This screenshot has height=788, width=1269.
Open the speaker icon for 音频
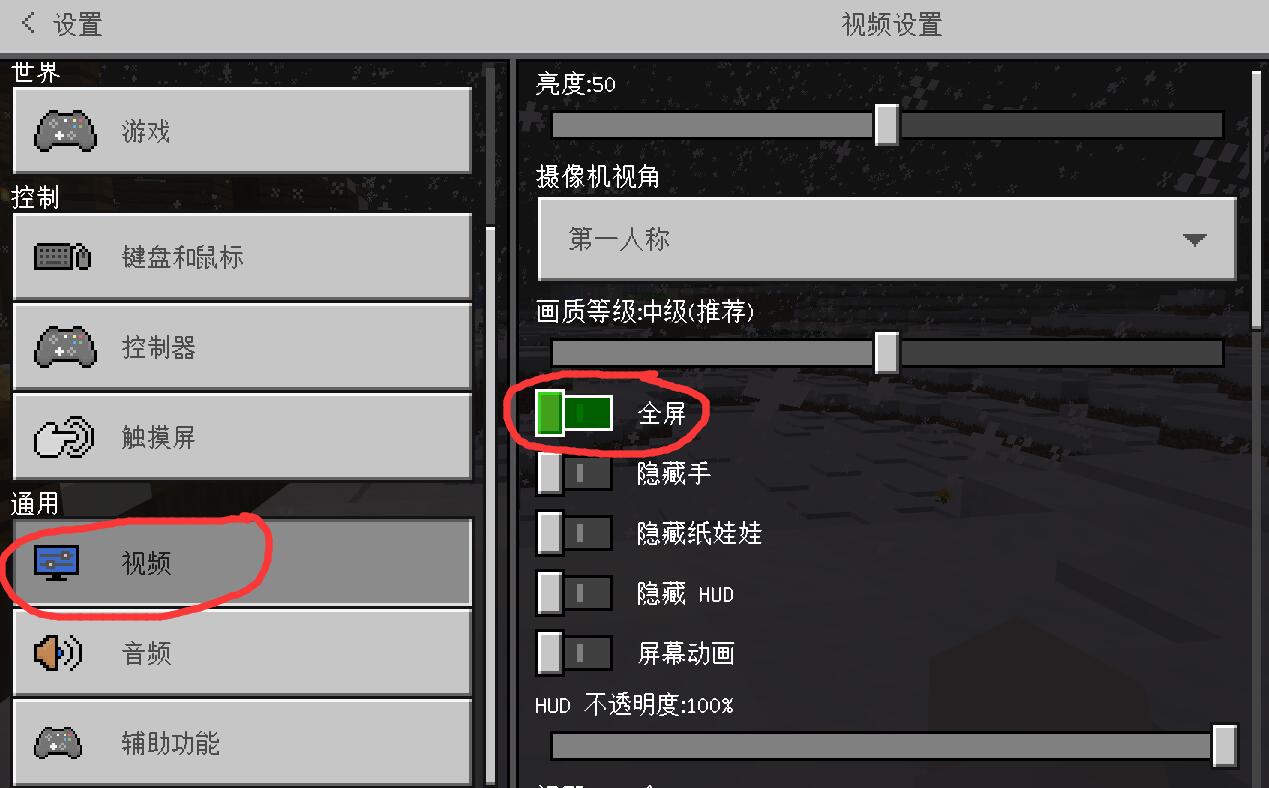click(58, 653)
